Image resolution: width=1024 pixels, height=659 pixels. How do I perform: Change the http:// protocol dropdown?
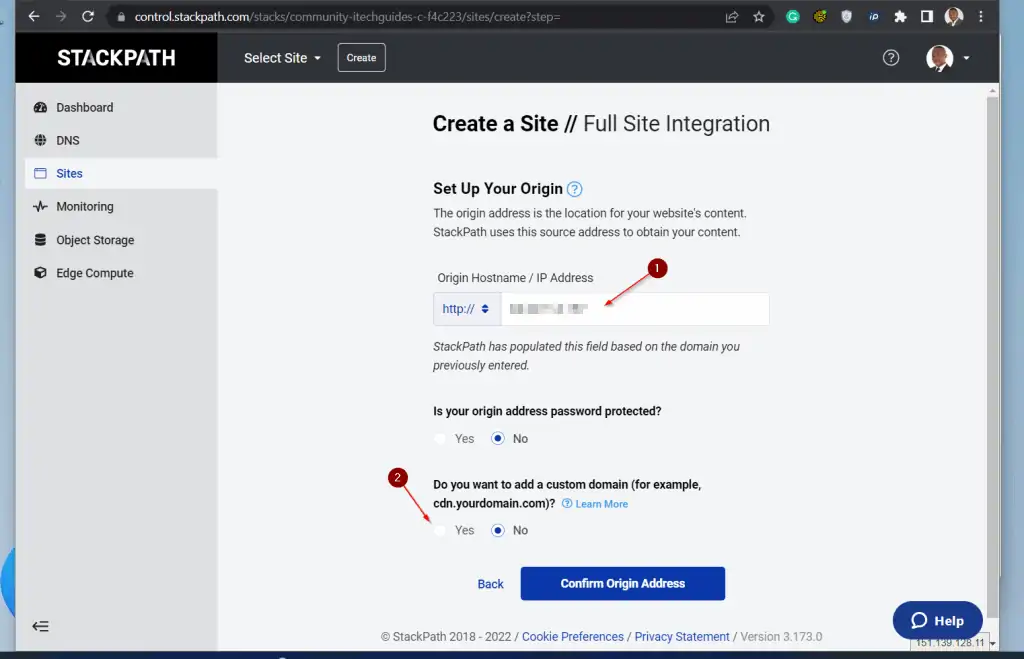click(x=466, y=308)
